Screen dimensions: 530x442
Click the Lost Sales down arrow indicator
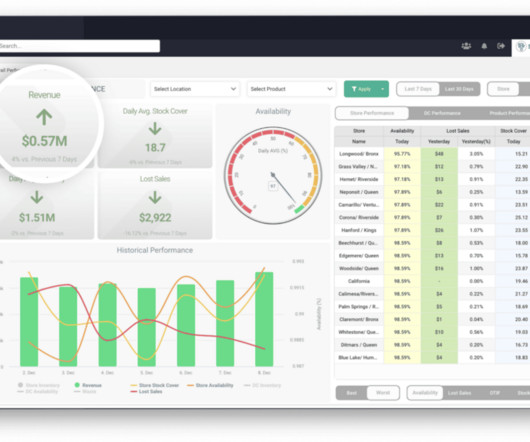click(x=155, y=197)
